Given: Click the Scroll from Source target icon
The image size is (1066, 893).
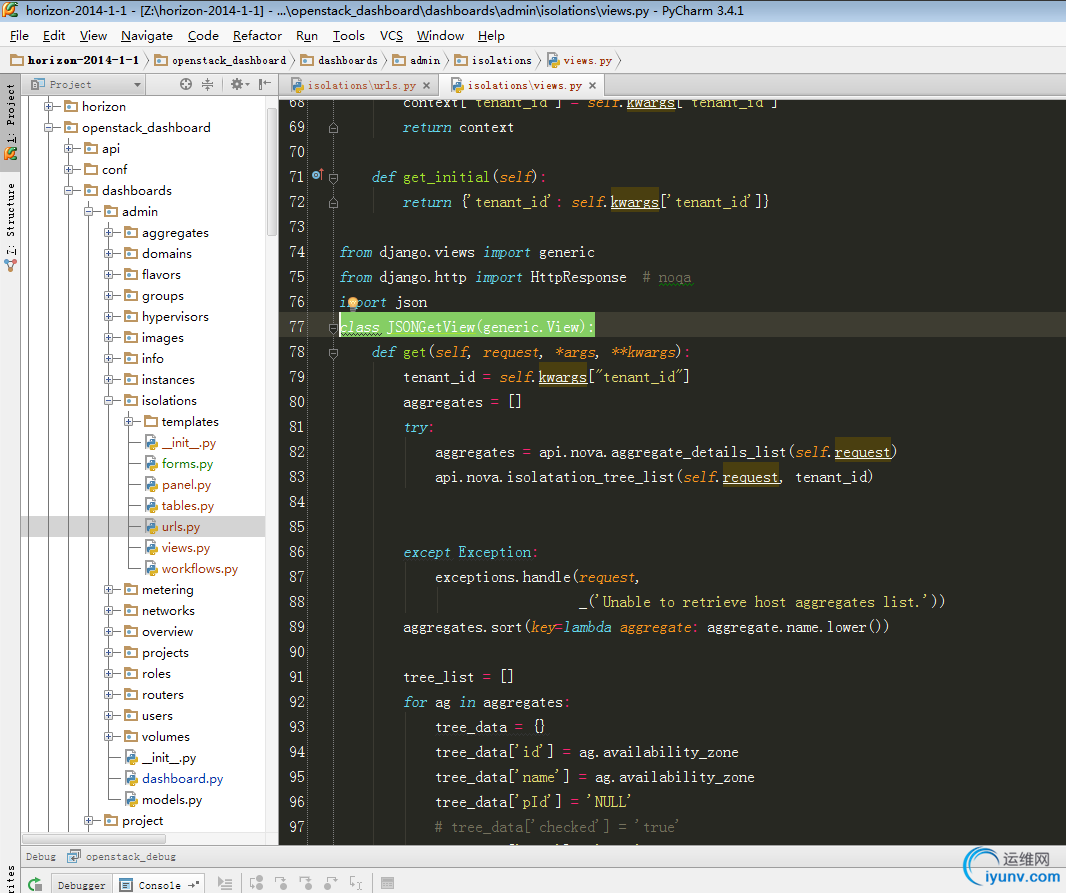Looking at the screenshot, I should [x=186, y=85].
